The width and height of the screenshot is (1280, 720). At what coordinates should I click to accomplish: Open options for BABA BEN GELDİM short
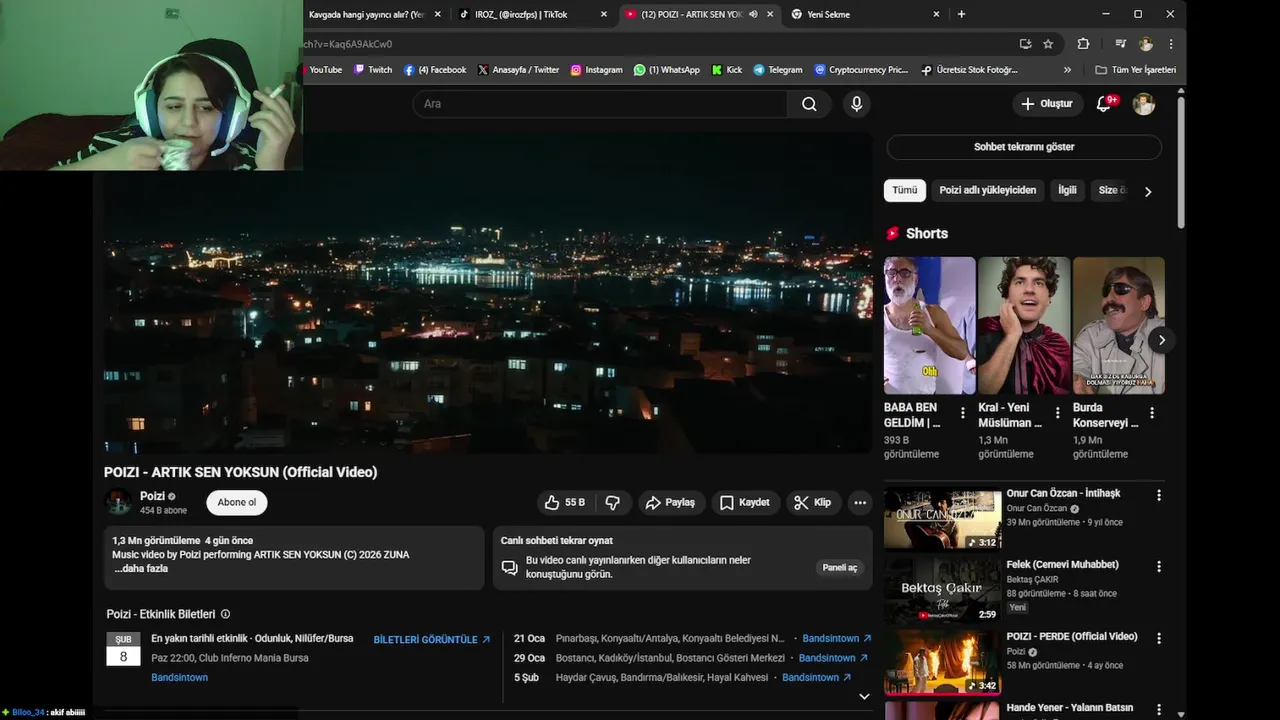pos(963,412)
